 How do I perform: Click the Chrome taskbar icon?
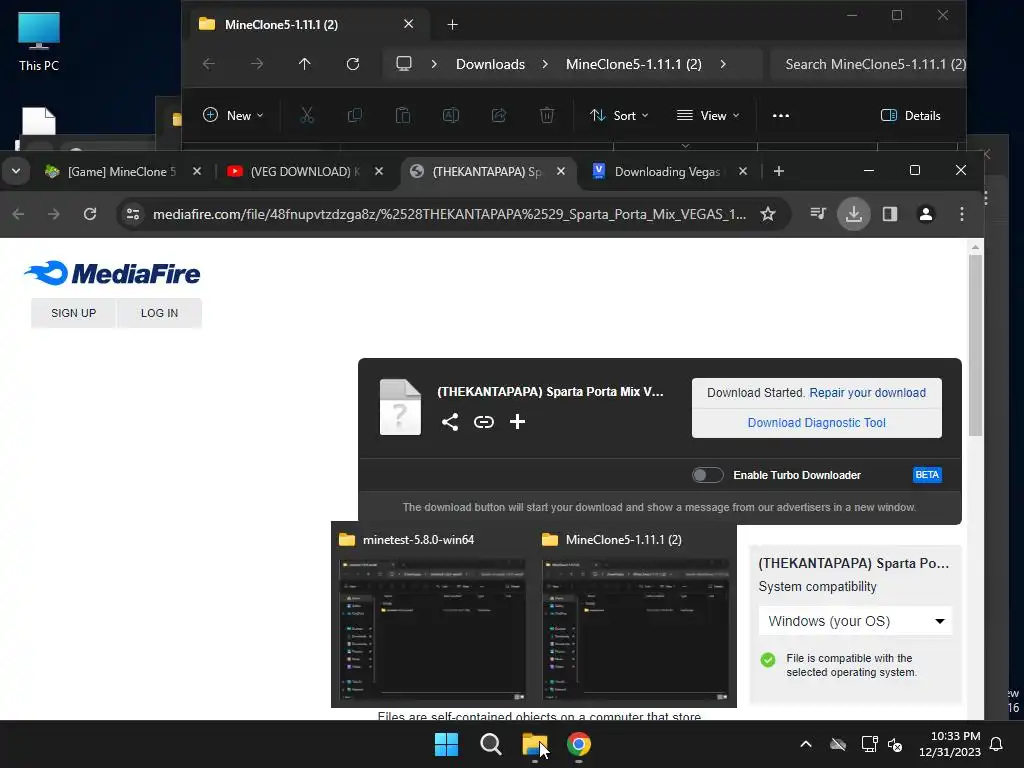(x=579, y=744)
